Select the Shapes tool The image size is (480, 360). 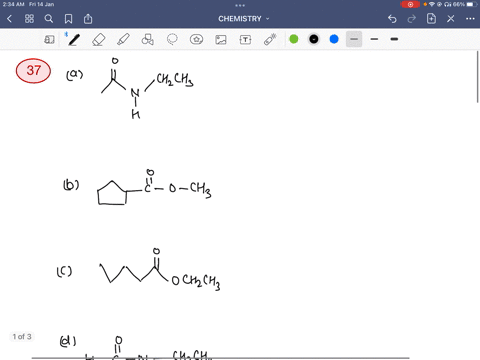tap(148, 40)
